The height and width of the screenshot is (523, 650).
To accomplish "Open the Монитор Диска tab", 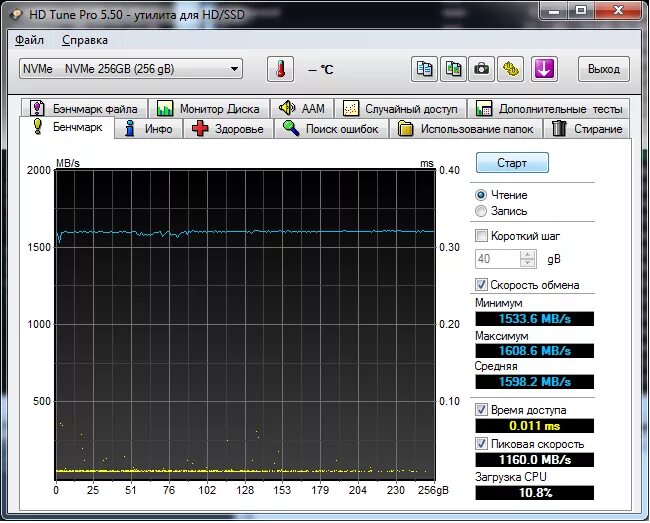I will (209, 109).
